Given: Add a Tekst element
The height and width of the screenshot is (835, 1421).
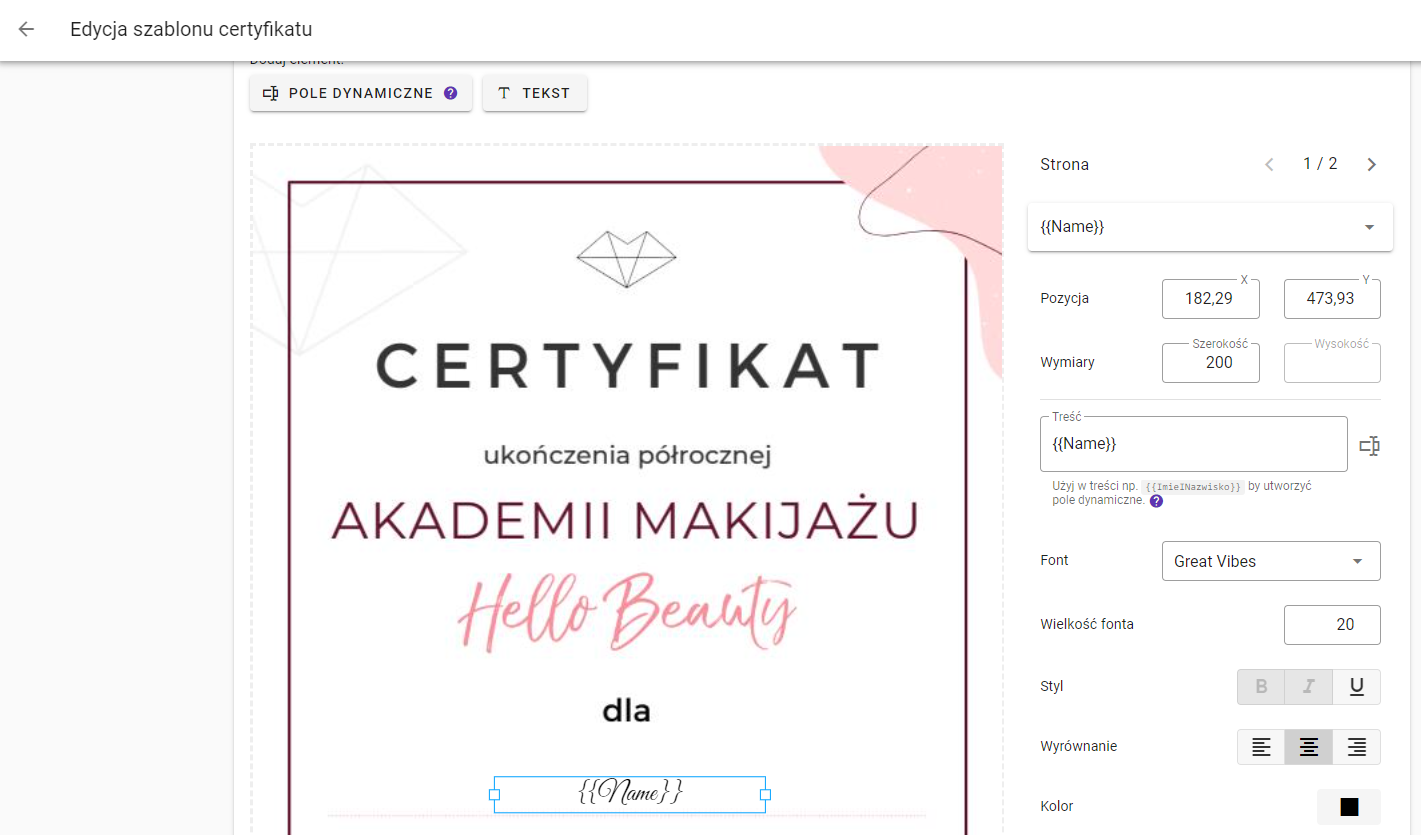Looking at the screenshot, I should (x=535, y=93).
